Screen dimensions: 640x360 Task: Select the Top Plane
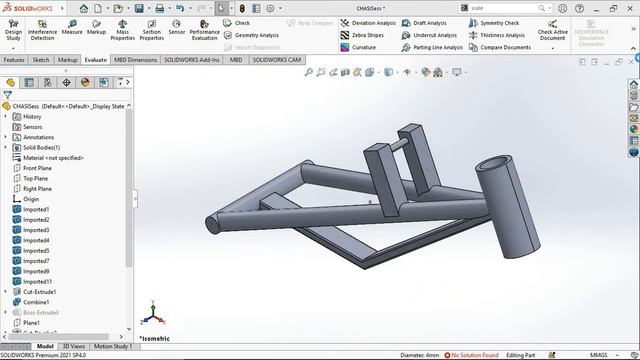[31, 178]
